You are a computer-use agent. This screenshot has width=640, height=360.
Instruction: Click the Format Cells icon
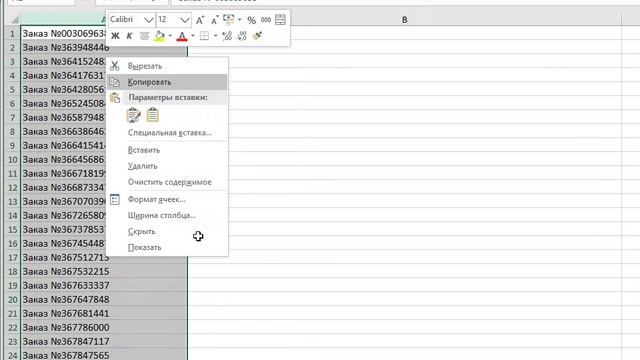click(115, 200)
